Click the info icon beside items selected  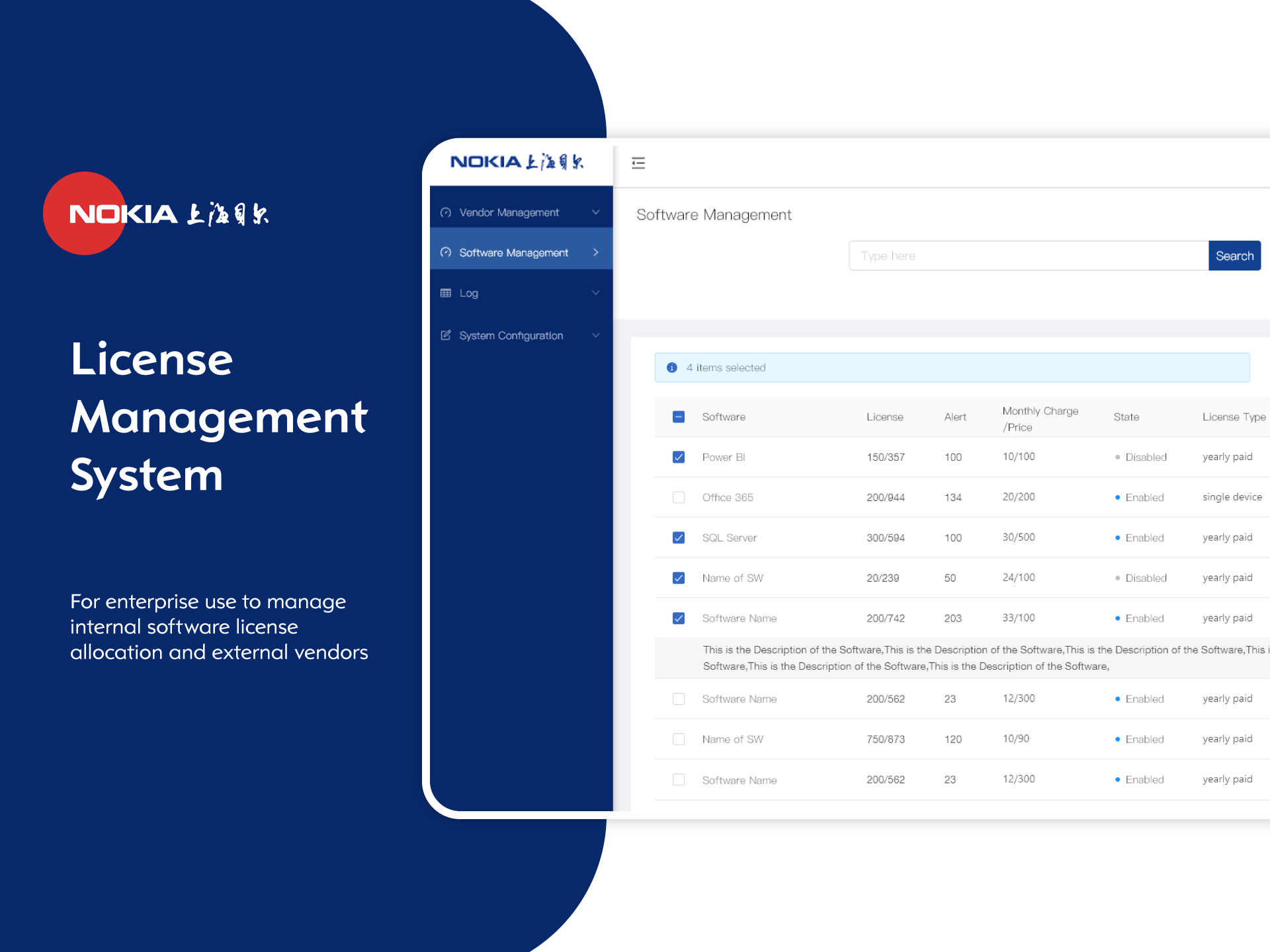coord(672,368)
